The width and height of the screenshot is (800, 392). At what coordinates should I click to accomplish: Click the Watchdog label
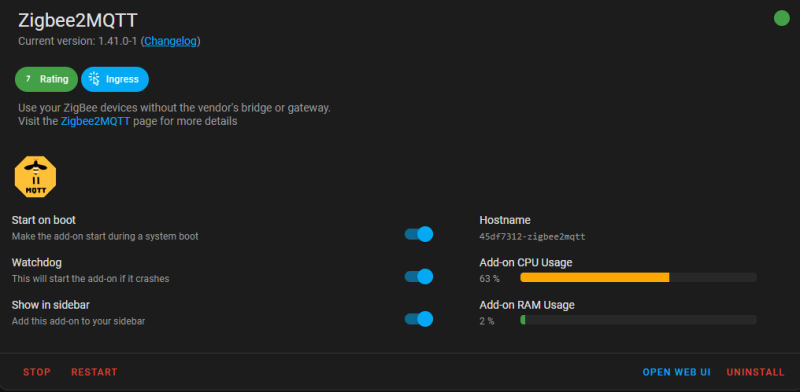(x=37, y=262)
